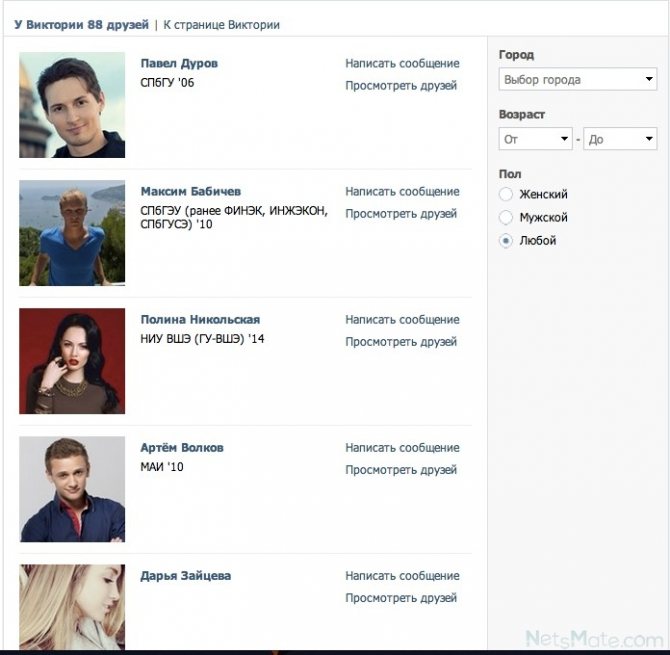670x655 pixels.
Task: Просмотреть друзей of Артём Волков
Action: [401, 470]
